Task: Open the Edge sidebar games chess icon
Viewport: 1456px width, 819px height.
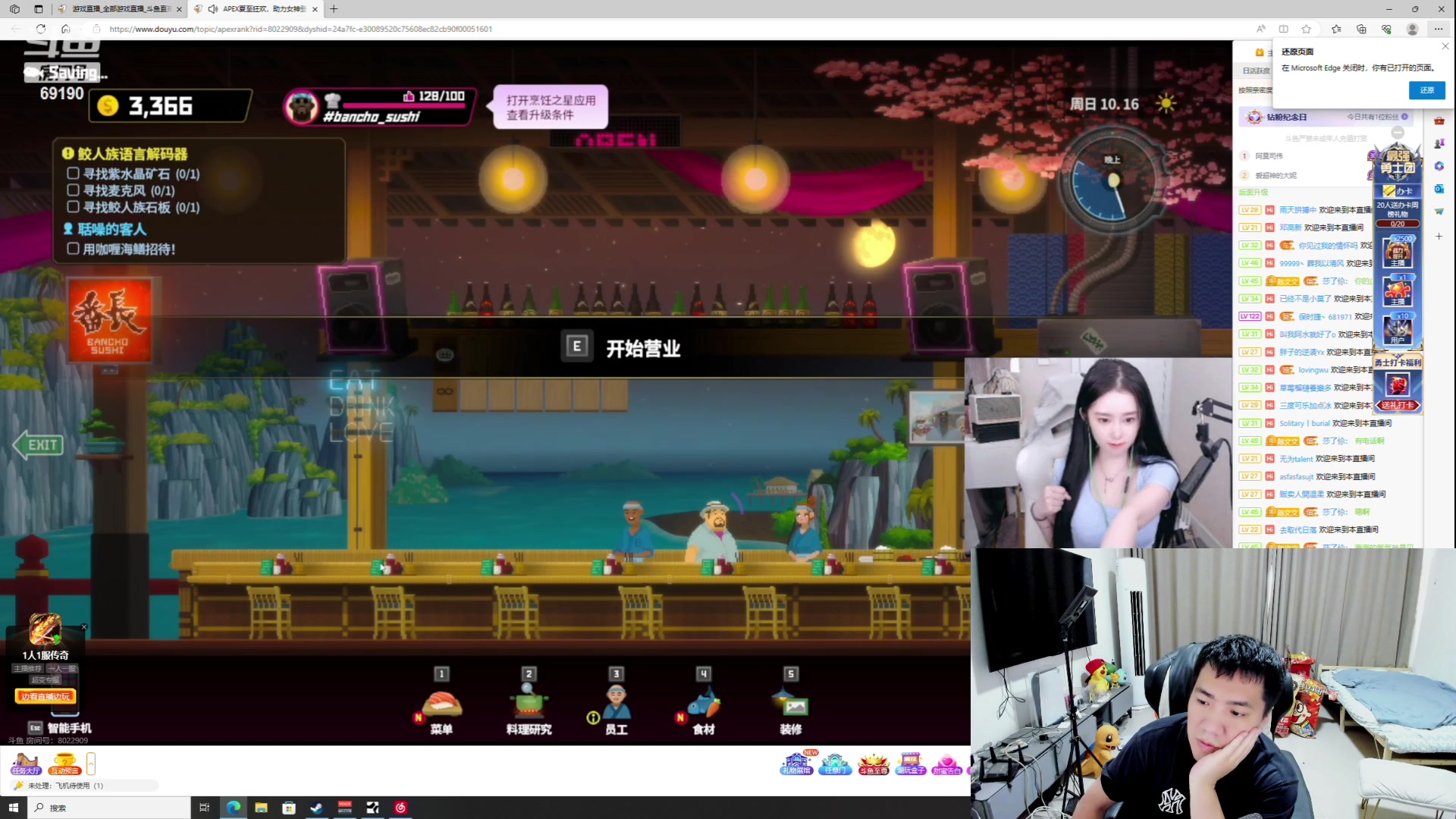Action: point(1439,143)
